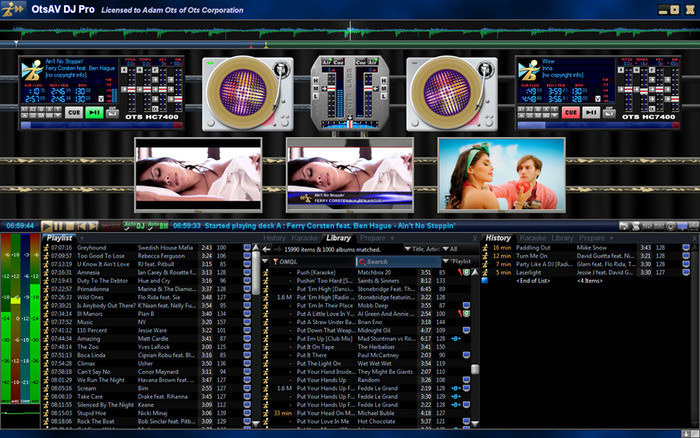Select Put It There by Paul McCartney
The height and width of the screenshot is (438, 700).
pyautogui.click(x=366, y=355)
